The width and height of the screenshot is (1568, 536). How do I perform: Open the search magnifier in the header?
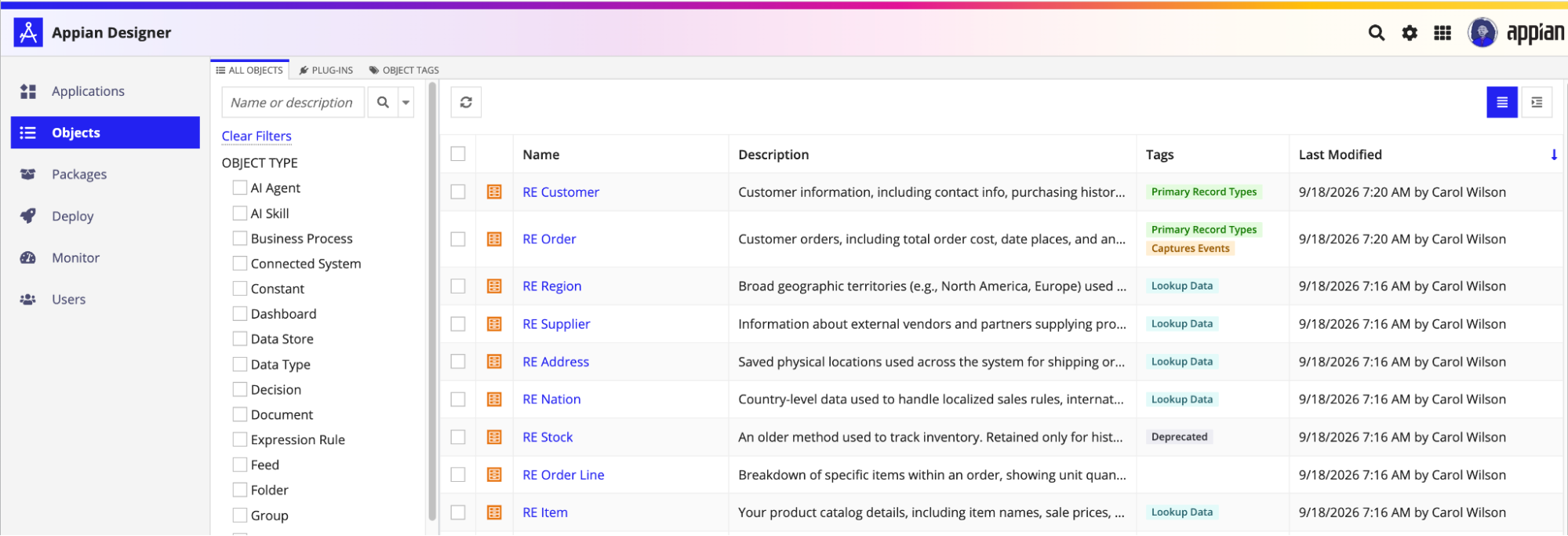click(x=1376, y=33)
